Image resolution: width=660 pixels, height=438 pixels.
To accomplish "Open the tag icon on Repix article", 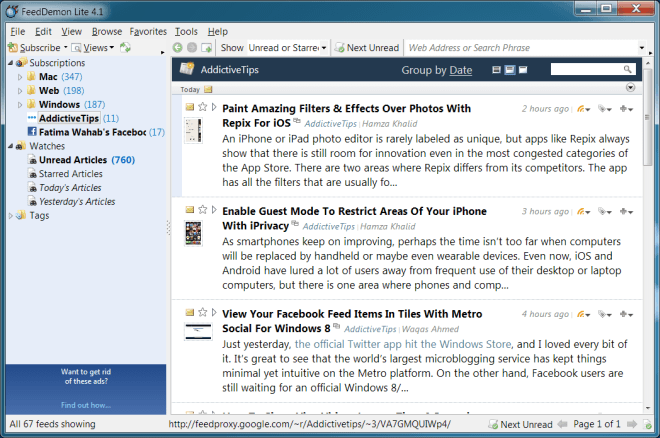I will pyautogui.click(x=602, y=108).
